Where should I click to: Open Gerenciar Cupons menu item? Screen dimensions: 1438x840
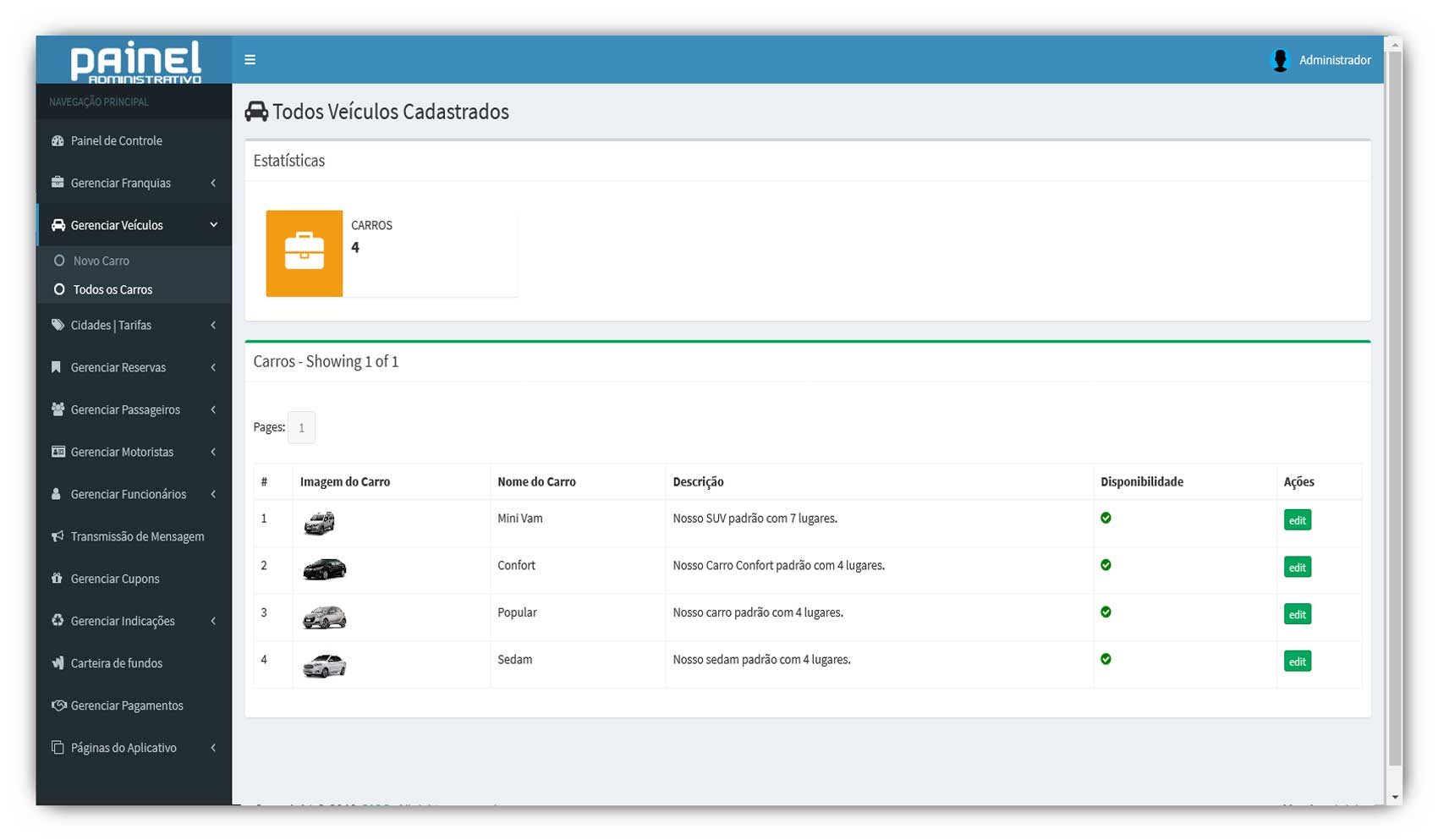click(134, 579)
